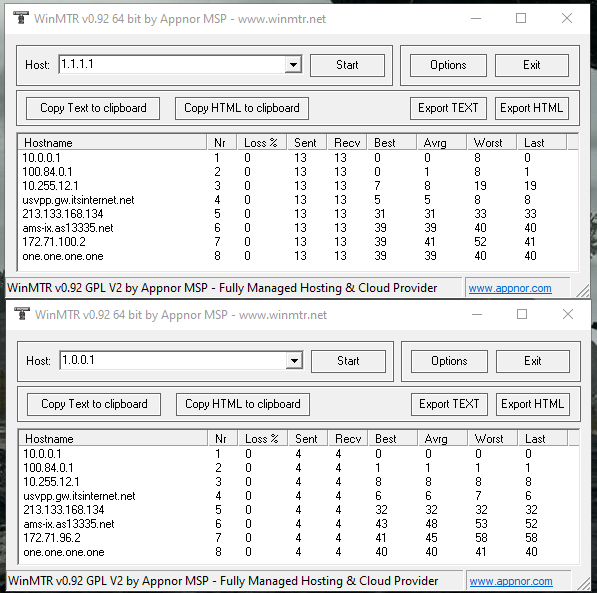Start the trace to 1.0.0.1
This screenshot has height=593, width=597.
[348, 361]
